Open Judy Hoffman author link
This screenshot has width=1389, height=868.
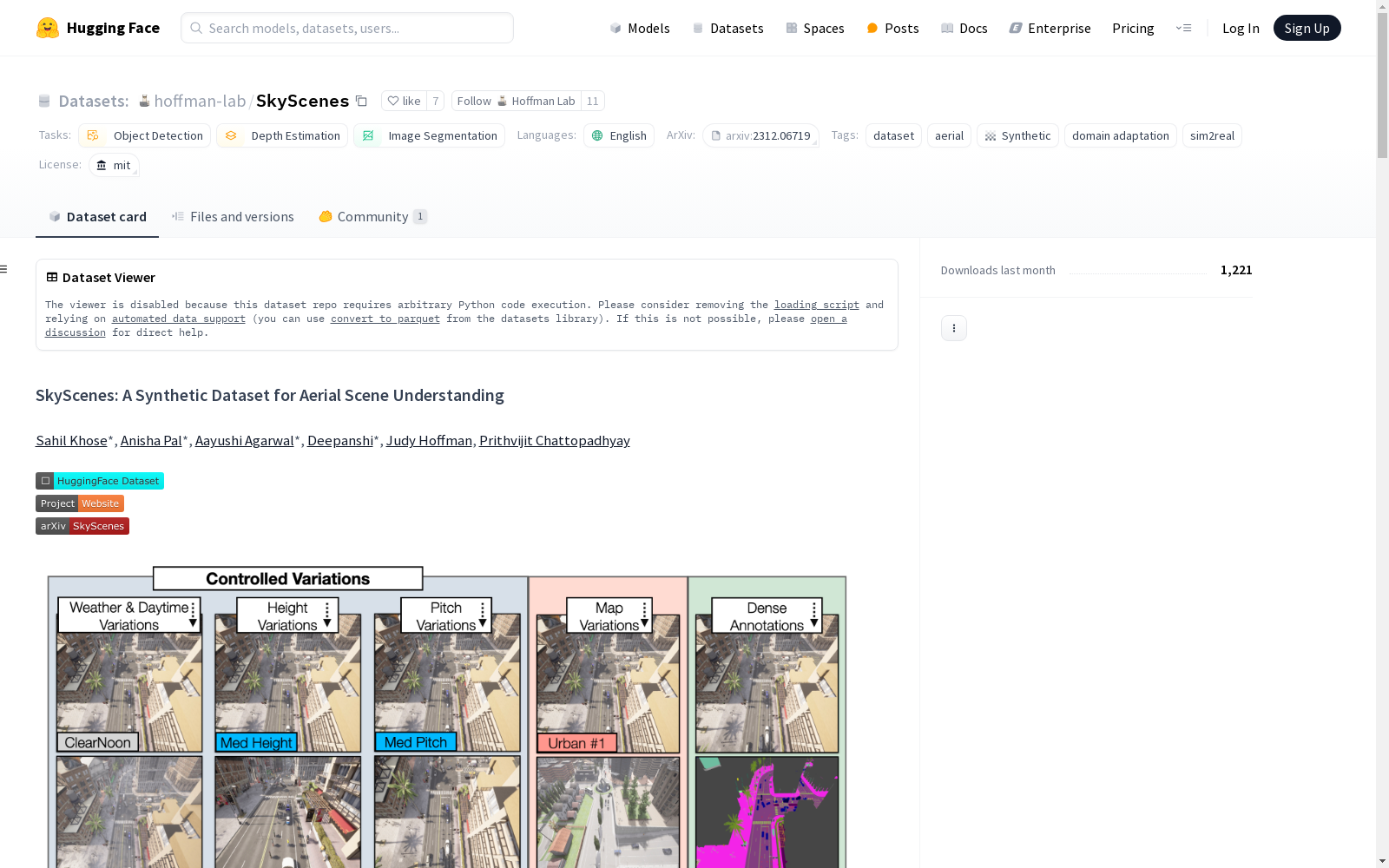[x=429, y=441]
